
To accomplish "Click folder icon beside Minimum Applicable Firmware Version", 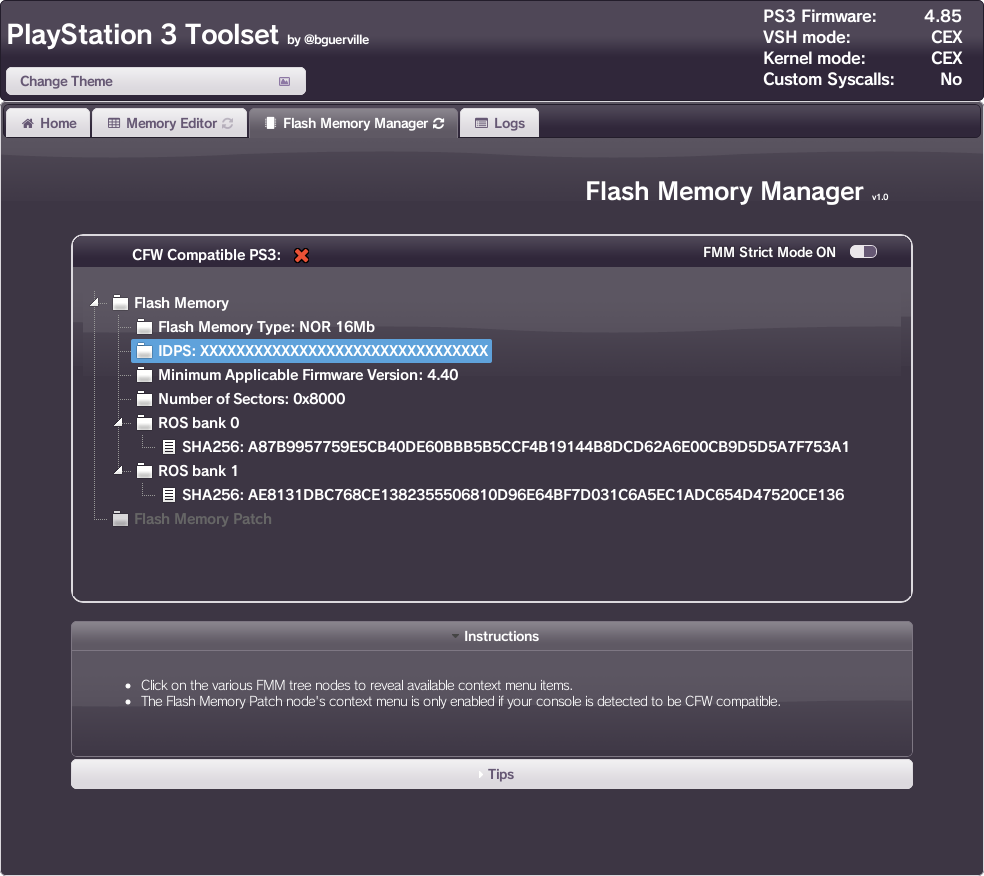I will 144,375.
